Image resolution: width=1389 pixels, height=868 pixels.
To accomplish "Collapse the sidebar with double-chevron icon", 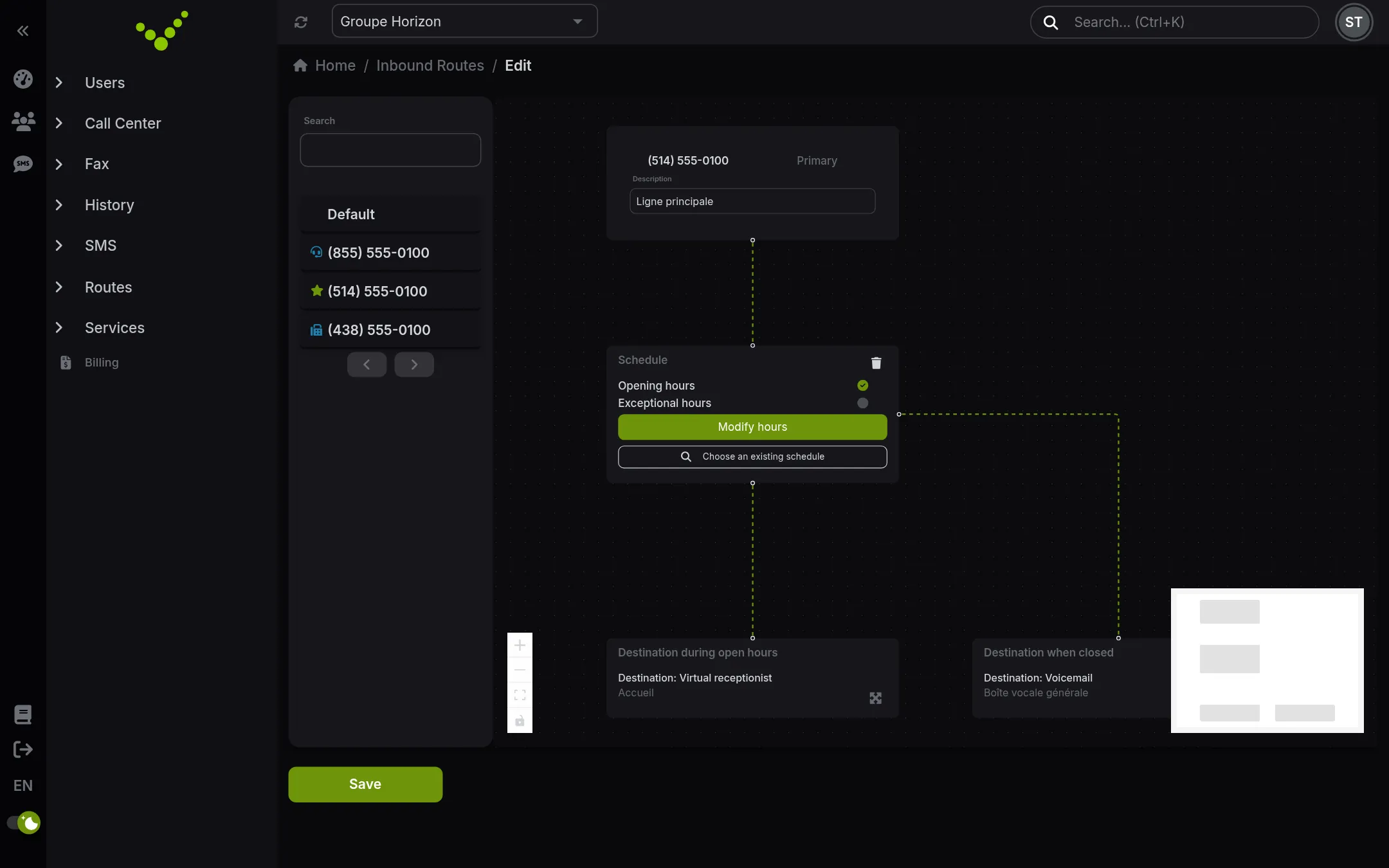I will click(23, 31).
